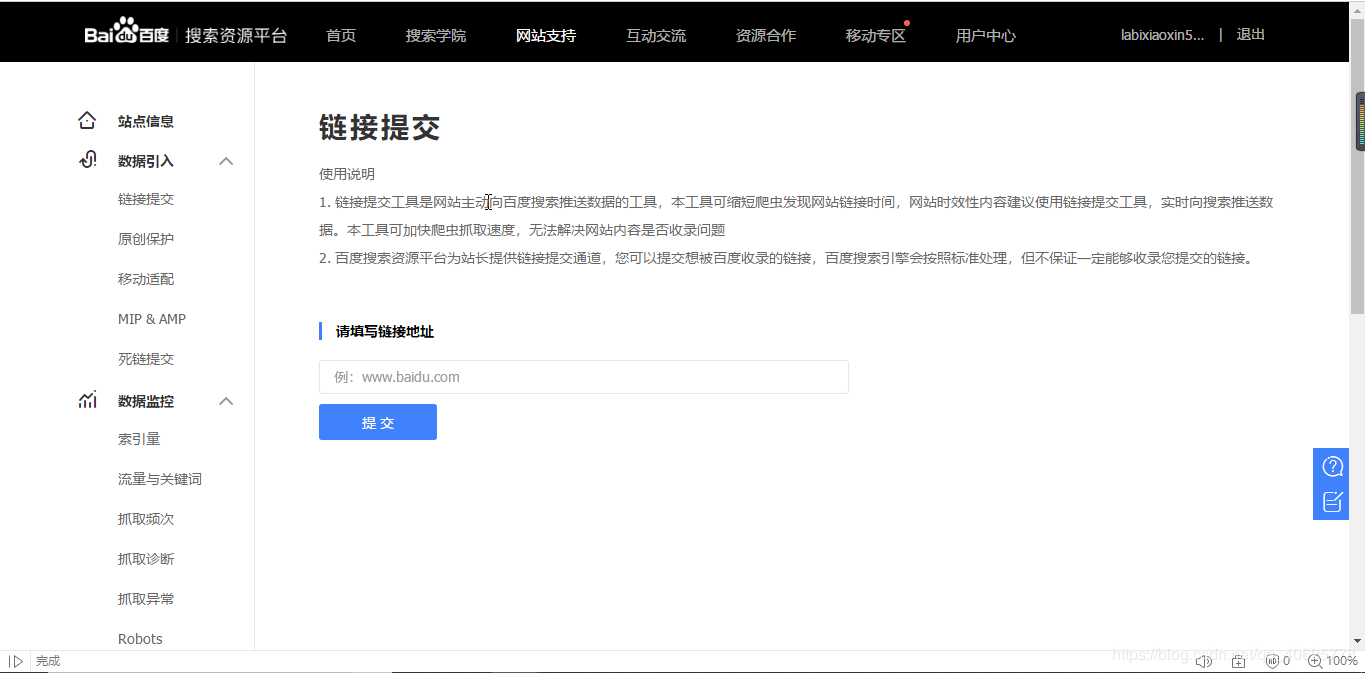Click the chart icon beside 数据监控
Viewport: 1365px width, 673px height.
[x=87, y=400]
